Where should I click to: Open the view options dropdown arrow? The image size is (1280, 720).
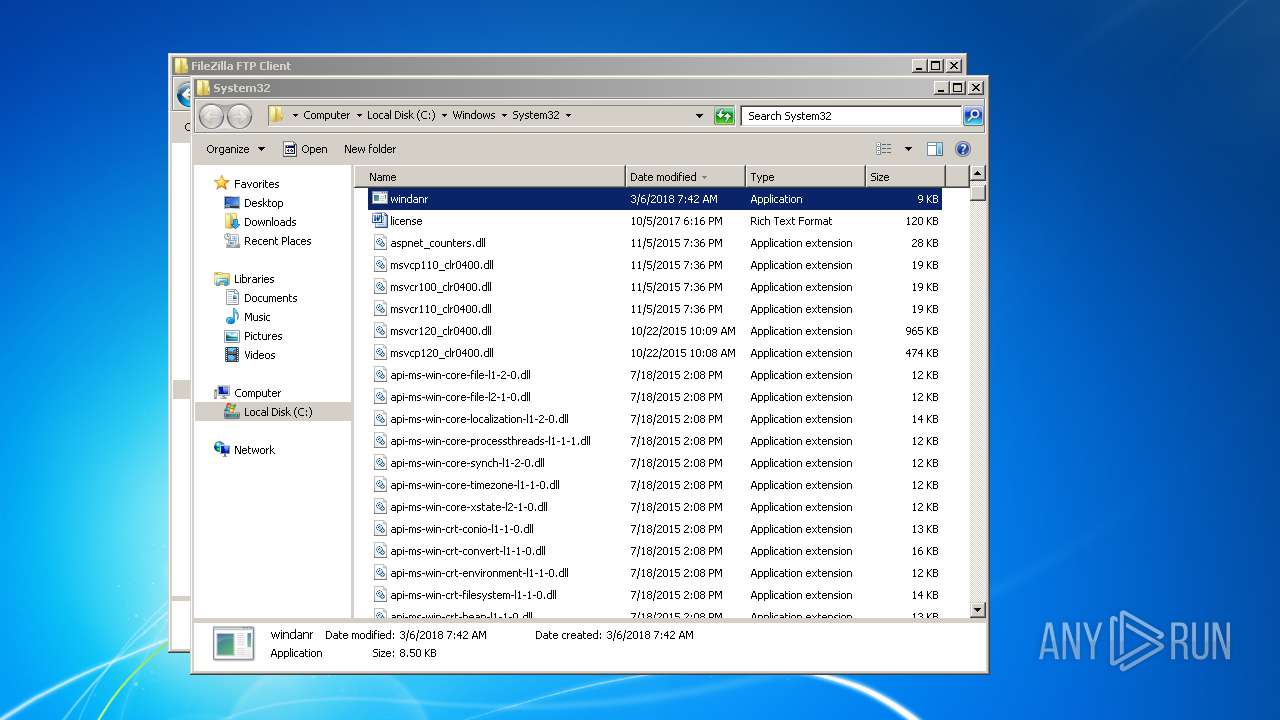click(908, 149)
